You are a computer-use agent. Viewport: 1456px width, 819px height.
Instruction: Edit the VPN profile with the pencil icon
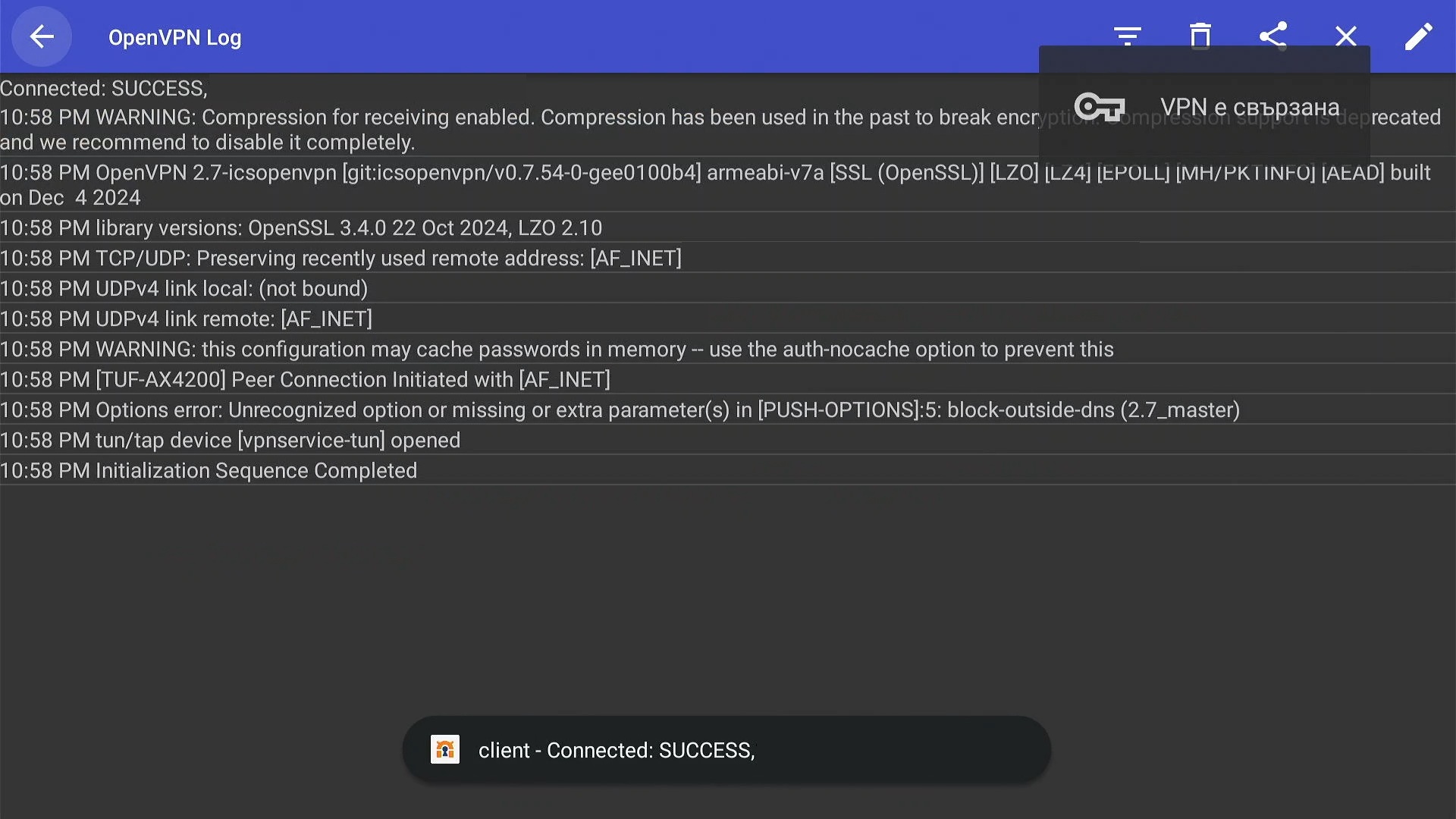pos(1419,36)
